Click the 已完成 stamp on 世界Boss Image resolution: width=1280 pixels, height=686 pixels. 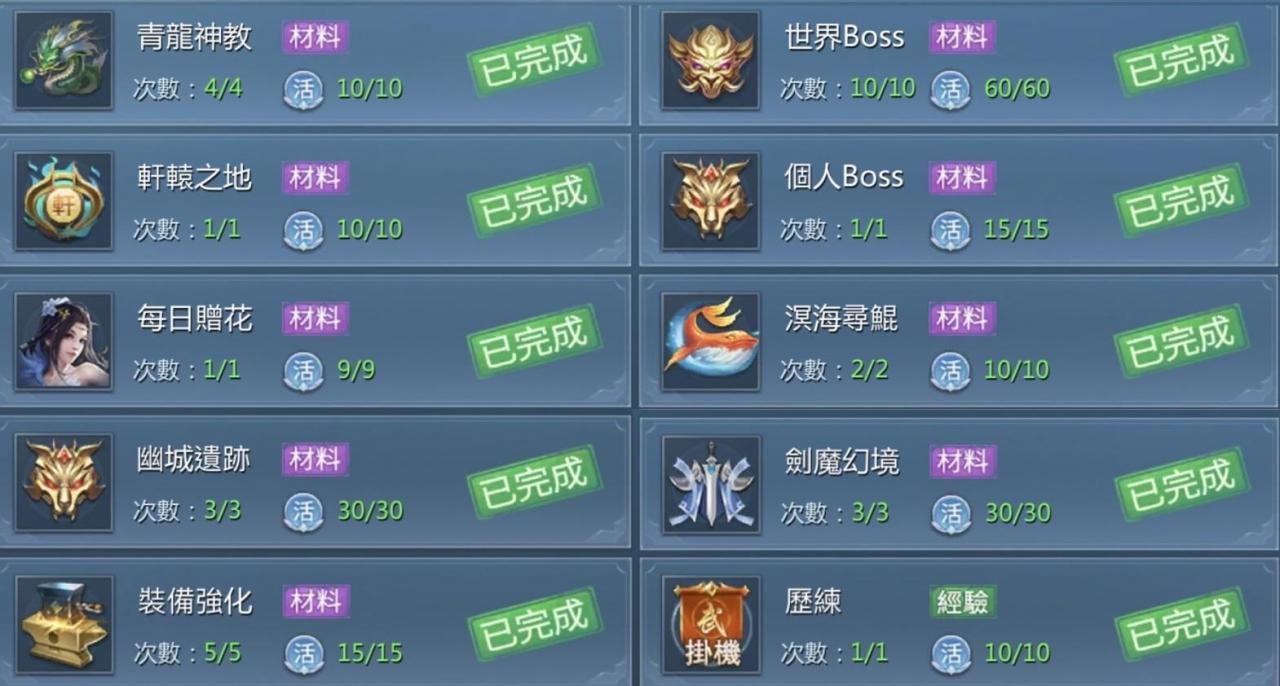point(1181,59)
